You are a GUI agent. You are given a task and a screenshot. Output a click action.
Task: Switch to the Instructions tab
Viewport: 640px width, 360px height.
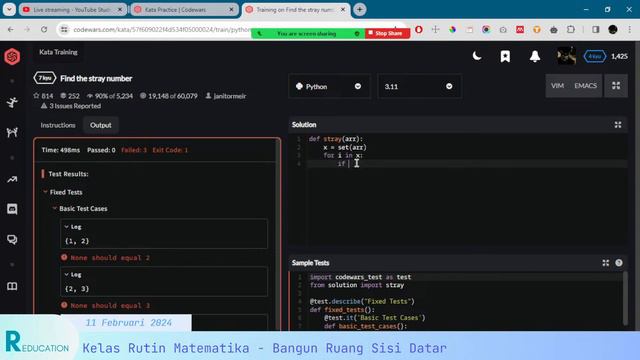[58, 125]
